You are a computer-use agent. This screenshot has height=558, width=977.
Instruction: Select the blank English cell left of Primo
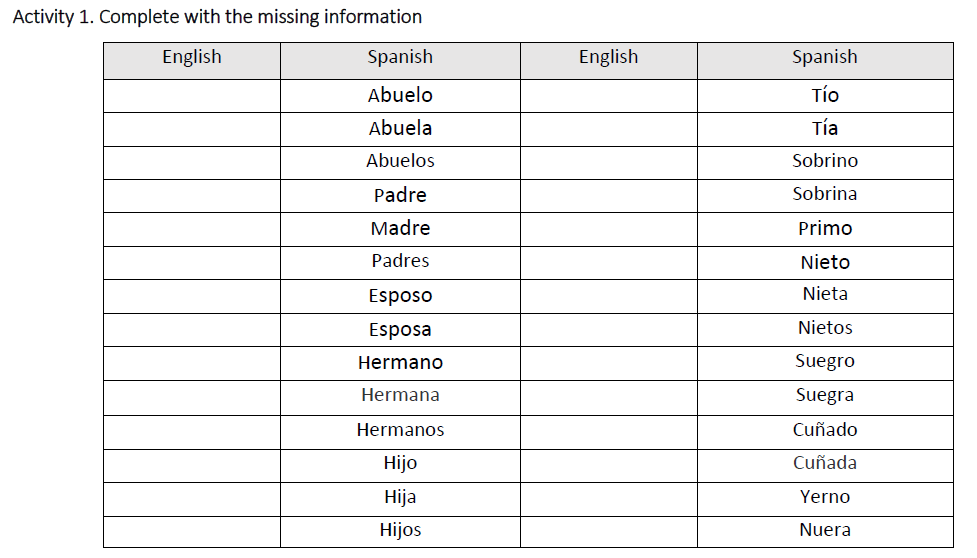pos(608,229)
